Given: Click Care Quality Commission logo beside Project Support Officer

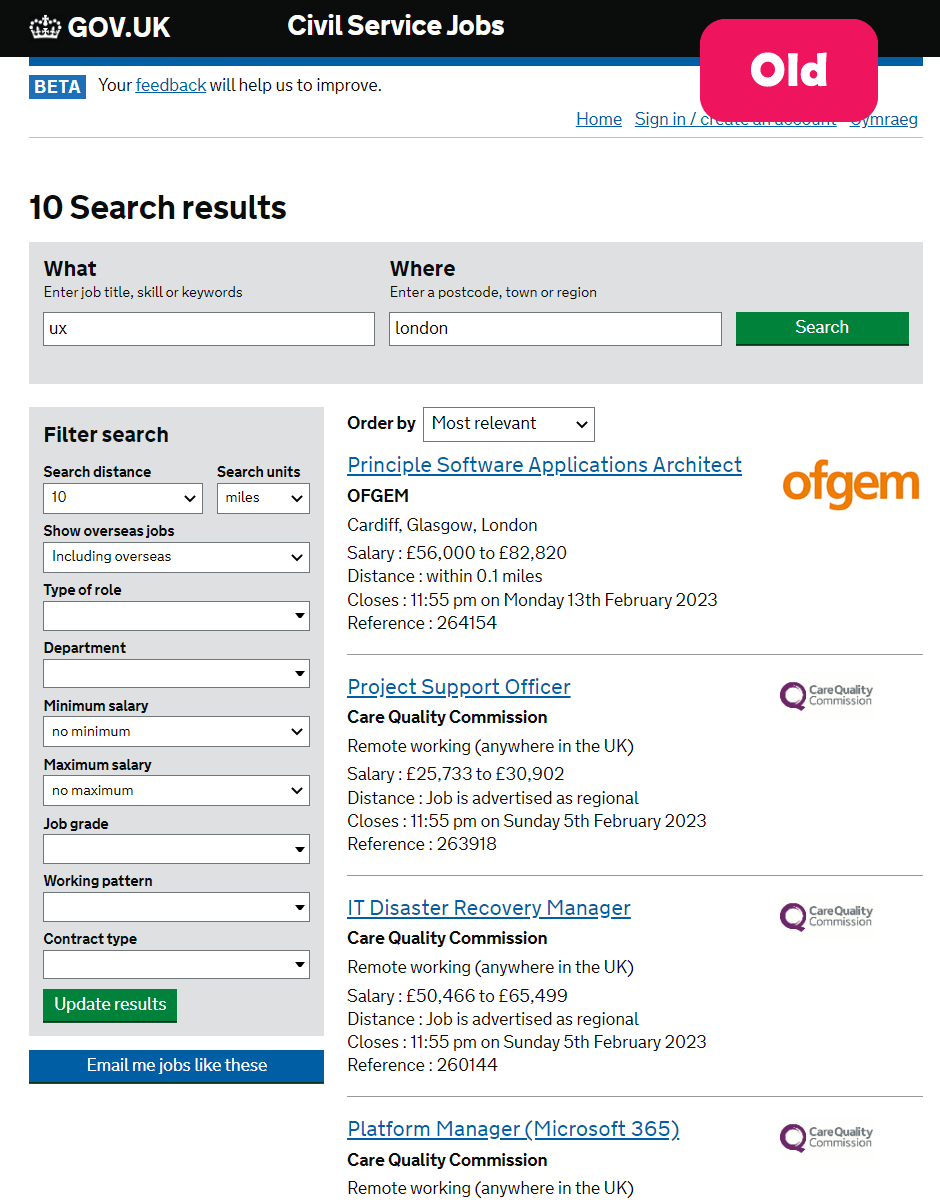Looking at the screenshot, I should (x=825, y=696).
